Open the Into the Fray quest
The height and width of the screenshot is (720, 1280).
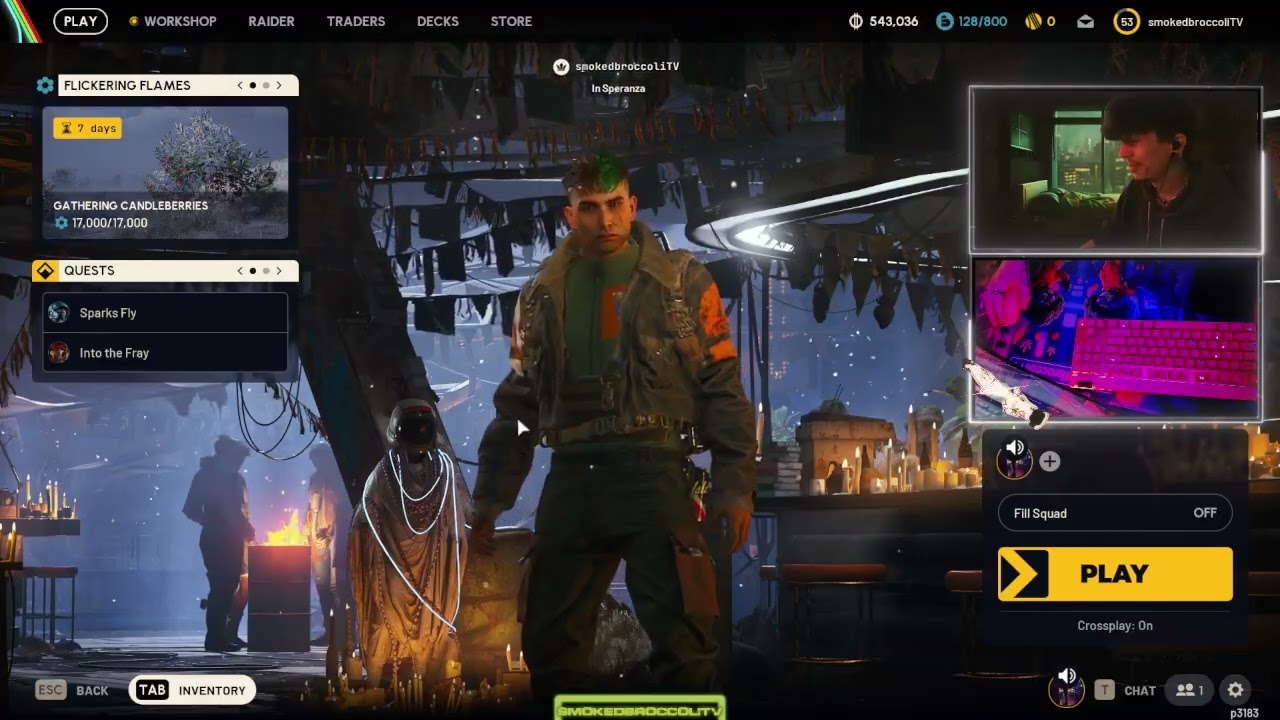(165, 353)
